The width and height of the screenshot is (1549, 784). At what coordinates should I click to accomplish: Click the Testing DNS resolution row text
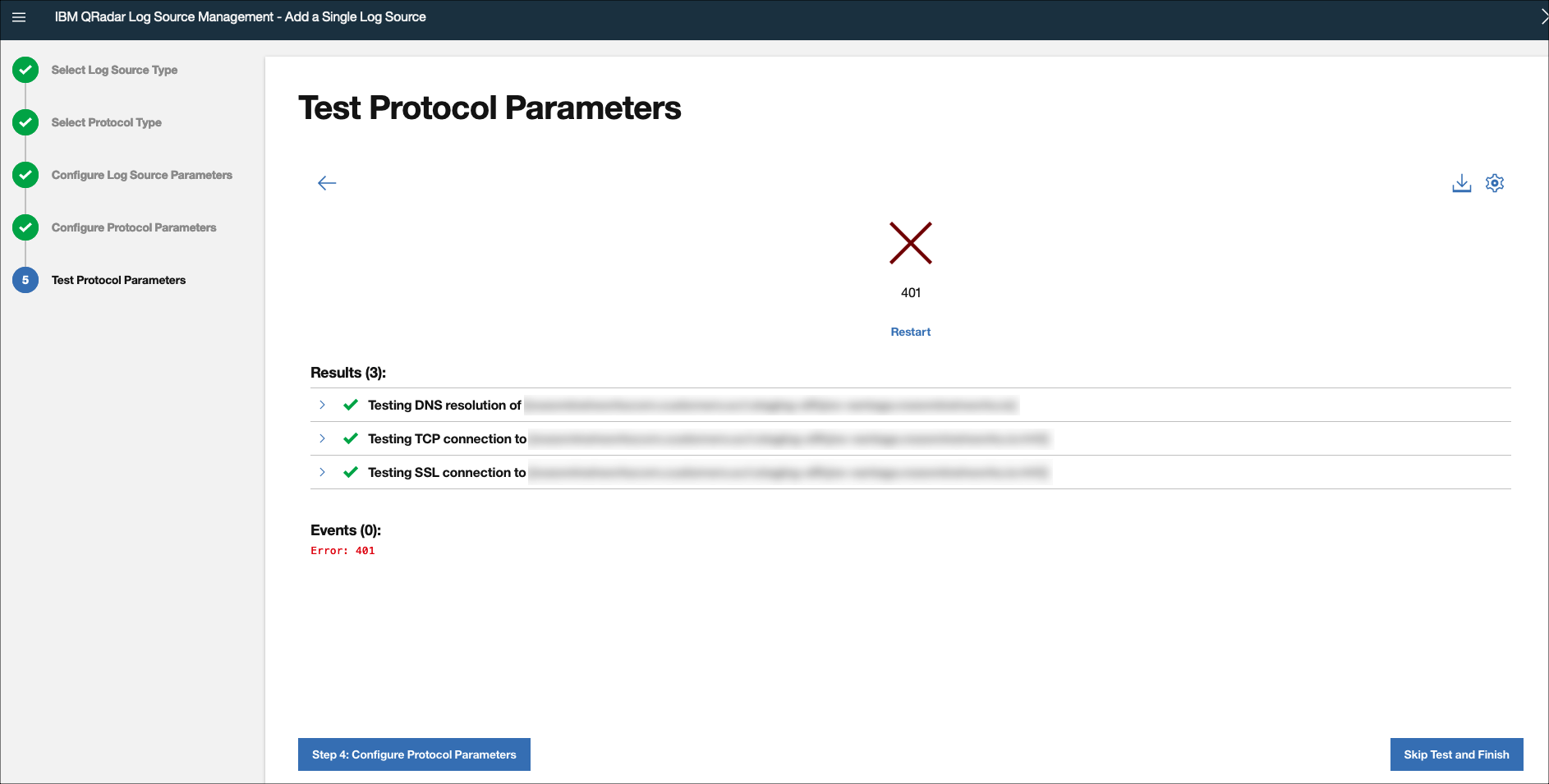(x=444, y=405)
